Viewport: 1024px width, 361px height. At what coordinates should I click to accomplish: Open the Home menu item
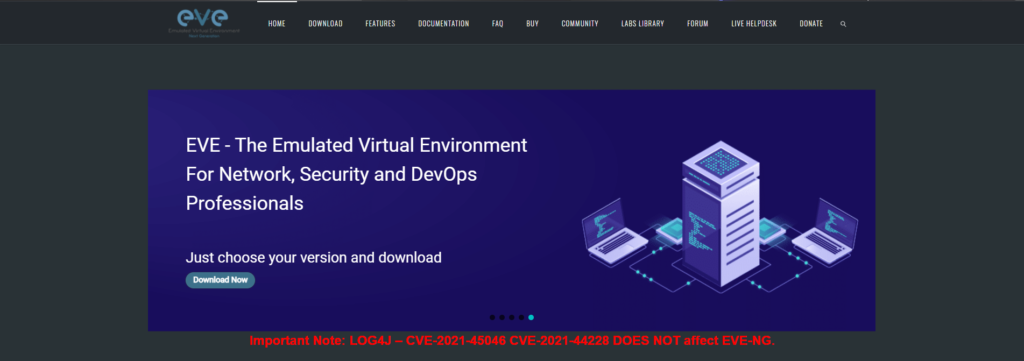pyautogui.click(x=277, y=24)
